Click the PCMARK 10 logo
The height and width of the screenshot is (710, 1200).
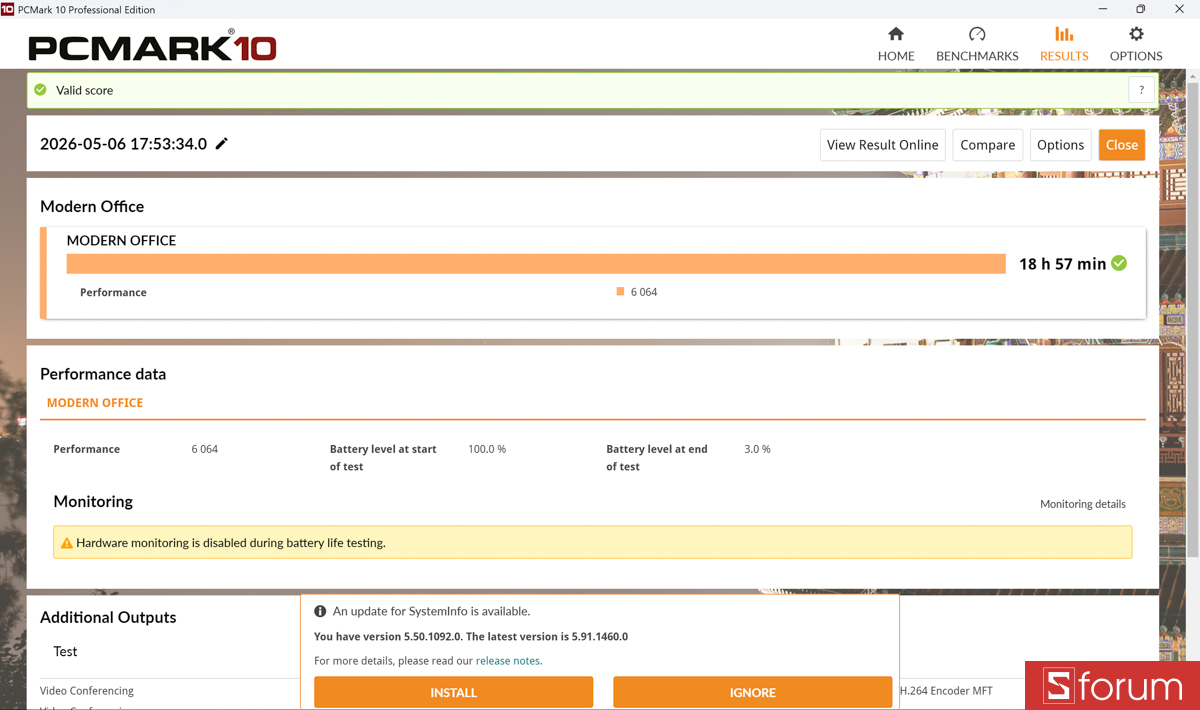[152, 47]
